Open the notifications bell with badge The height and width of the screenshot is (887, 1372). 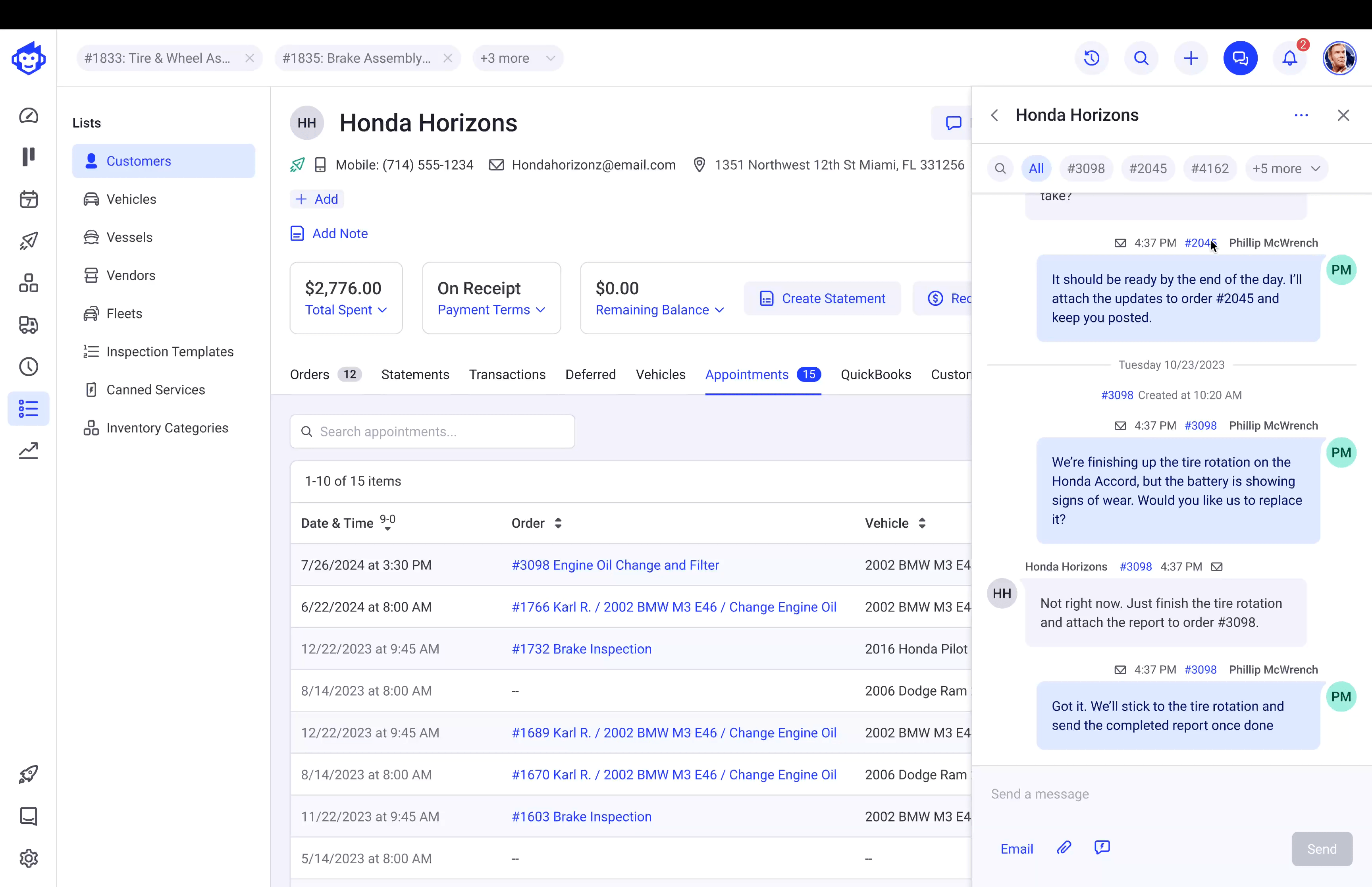click(x=1290, y=58)
